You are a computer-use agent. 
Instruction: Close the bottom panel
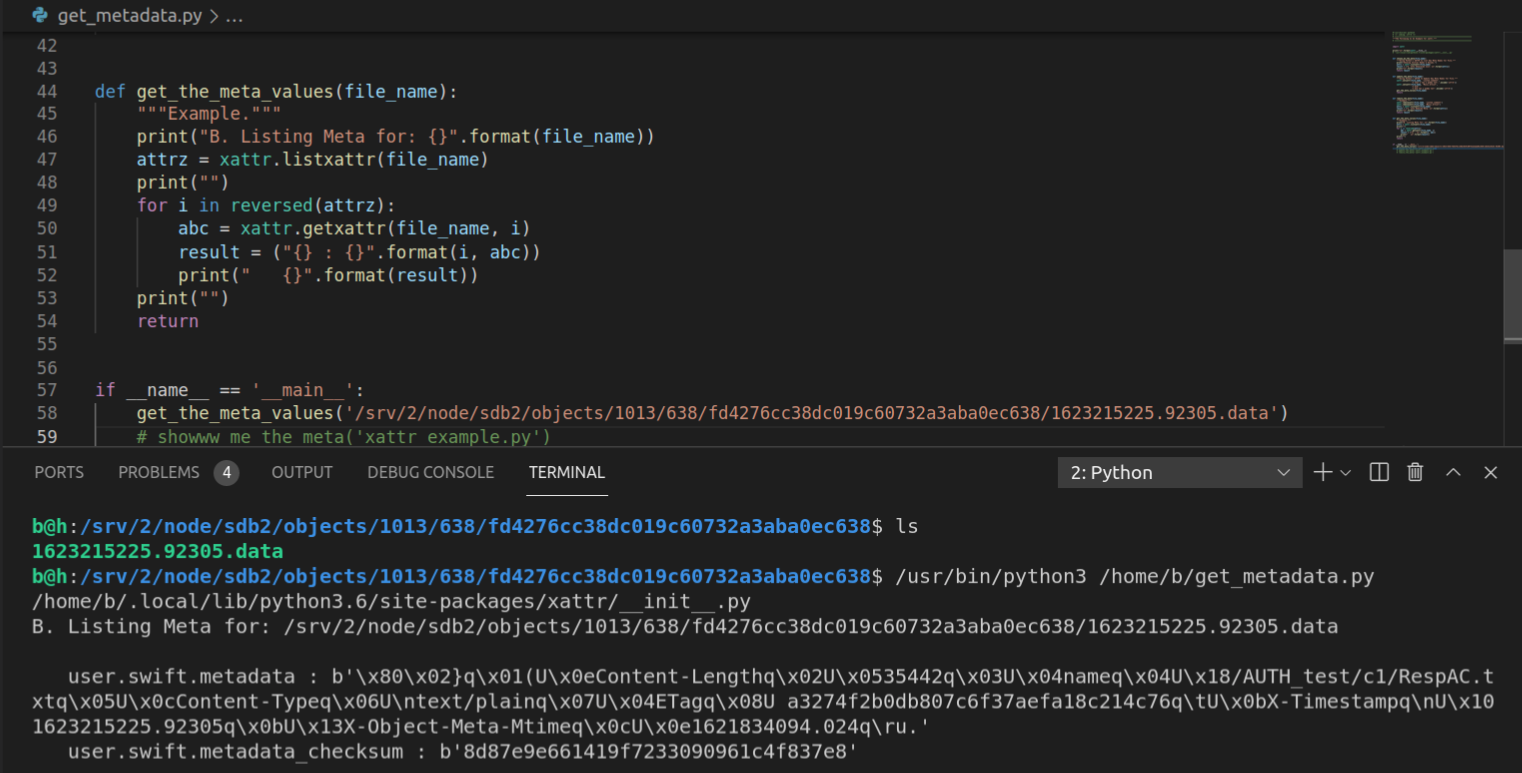(x=1490, y=473)
